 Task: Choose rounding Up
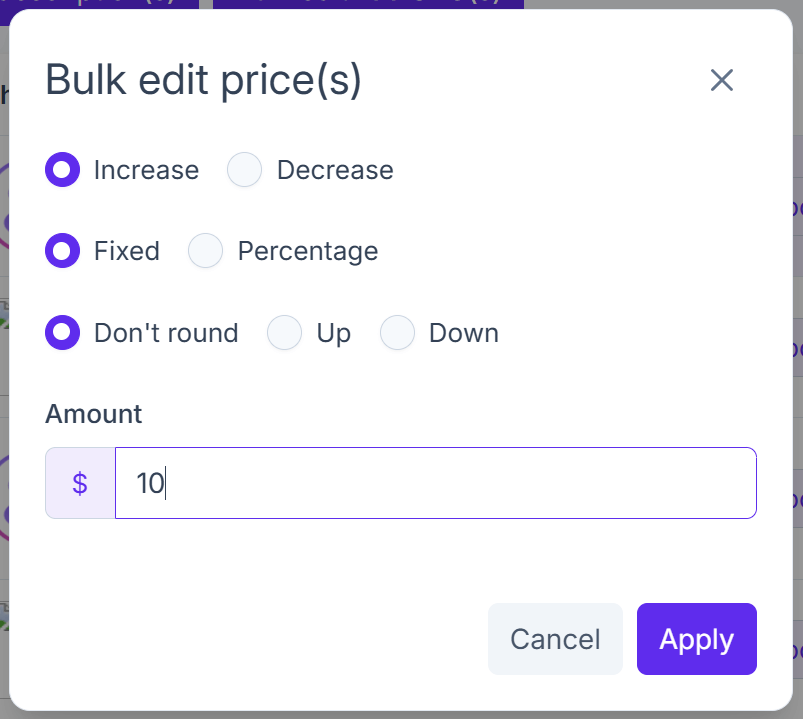pos(284,333)
